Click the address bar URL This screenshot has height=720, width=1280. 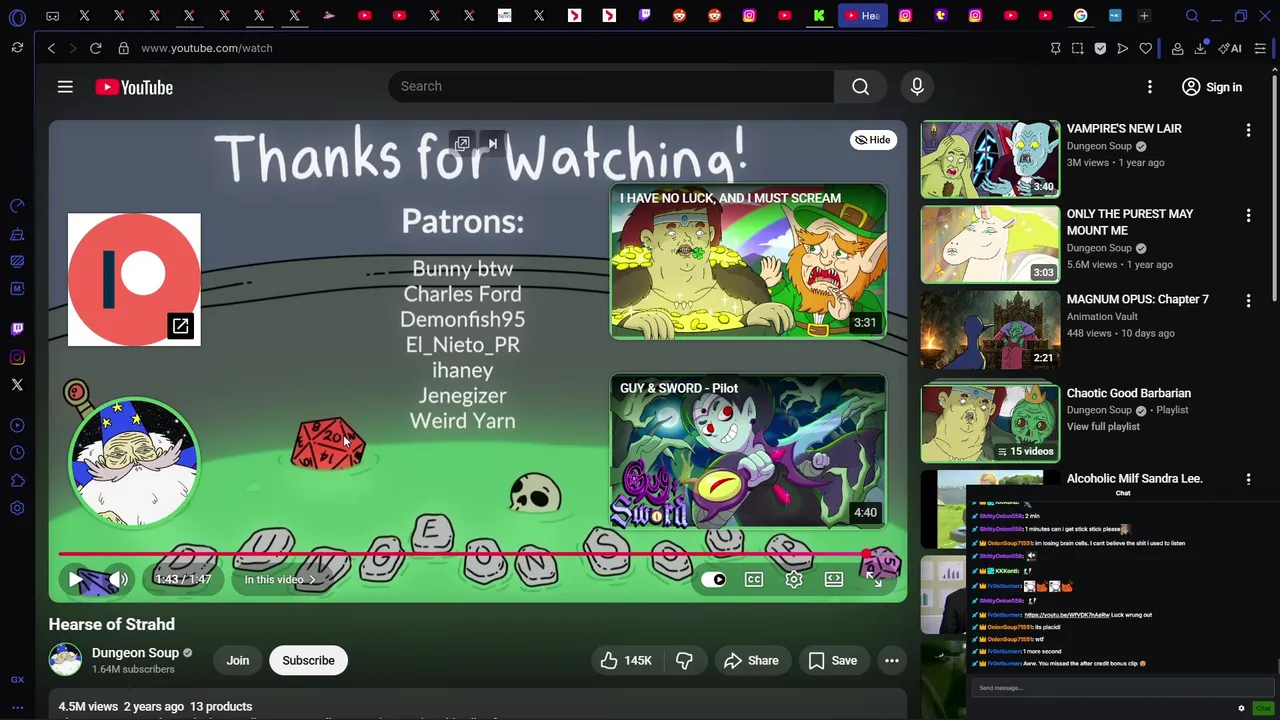[206, 48]
